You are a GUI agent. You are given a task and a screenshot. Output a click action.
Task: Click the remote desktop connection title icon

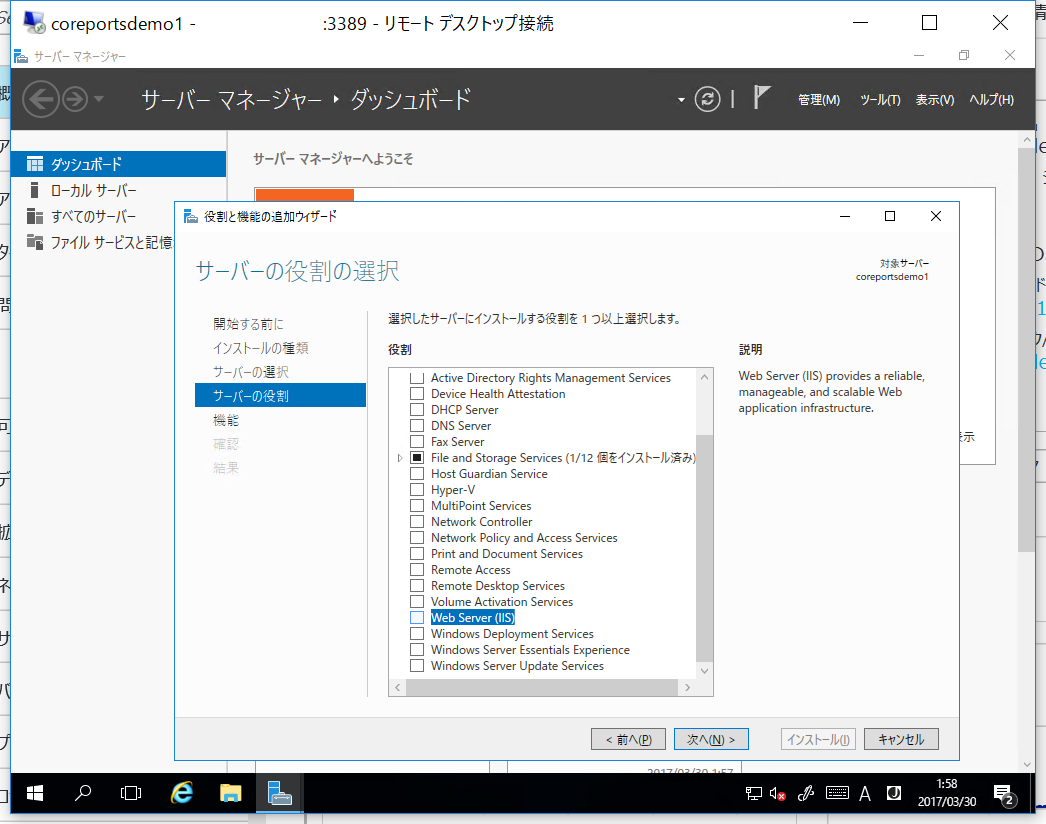click(33, 23)
